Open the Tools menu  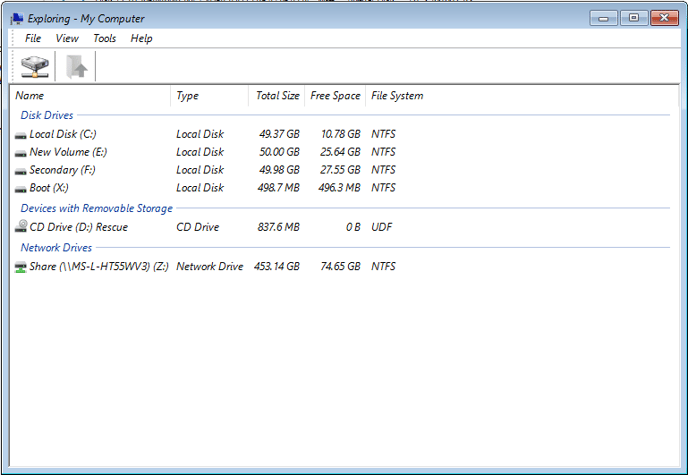click(104, 39)
